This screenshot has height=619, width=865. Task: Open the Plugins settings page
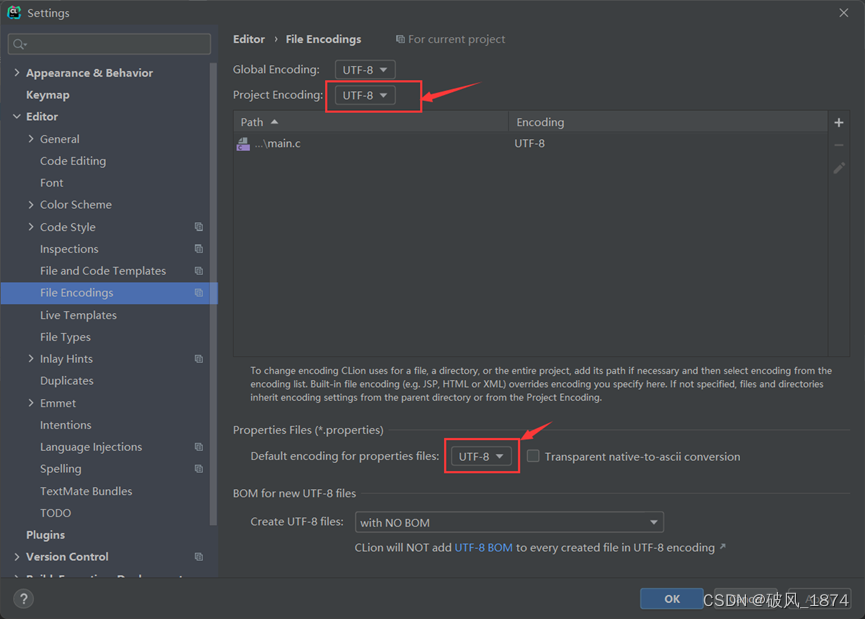(x=45, y=535)
